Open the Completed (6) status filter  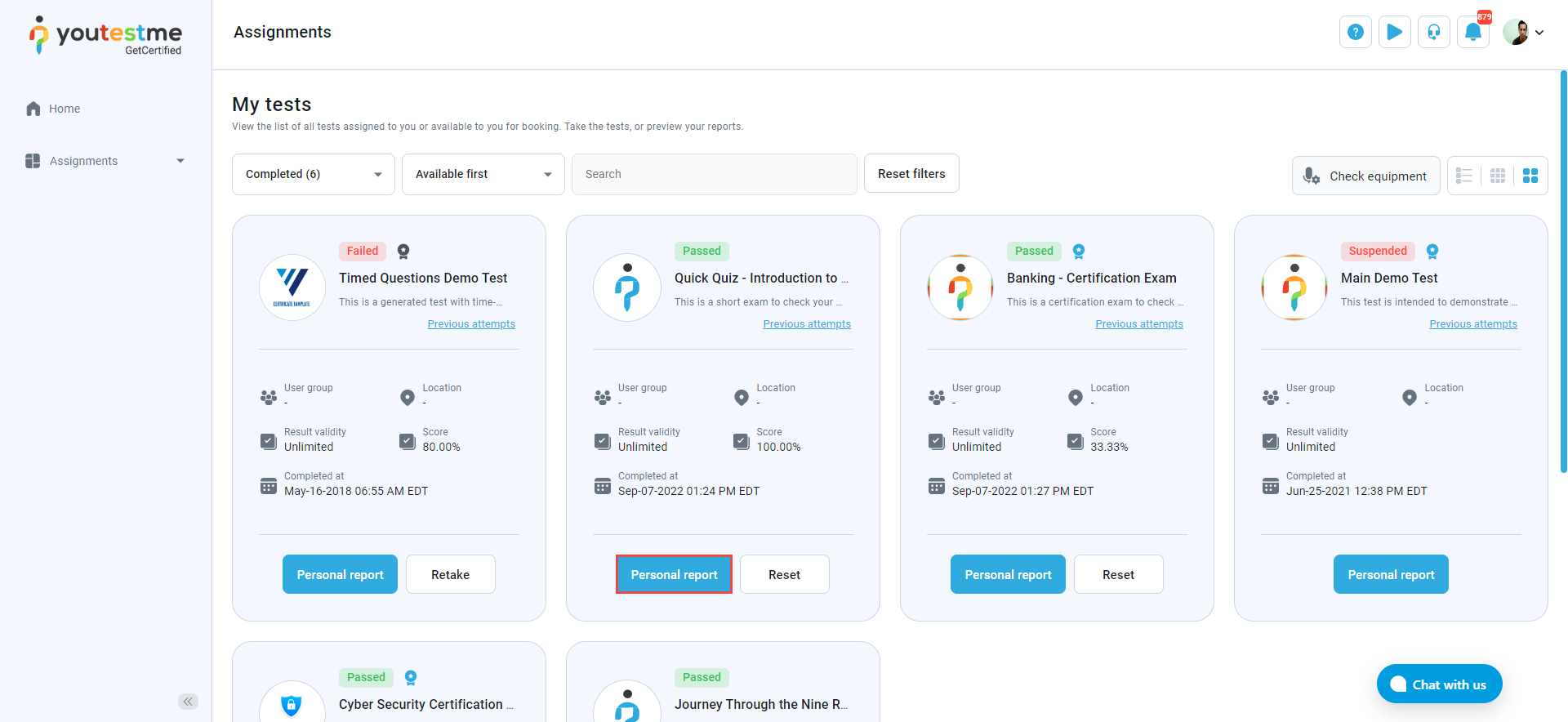pos(314,174)
